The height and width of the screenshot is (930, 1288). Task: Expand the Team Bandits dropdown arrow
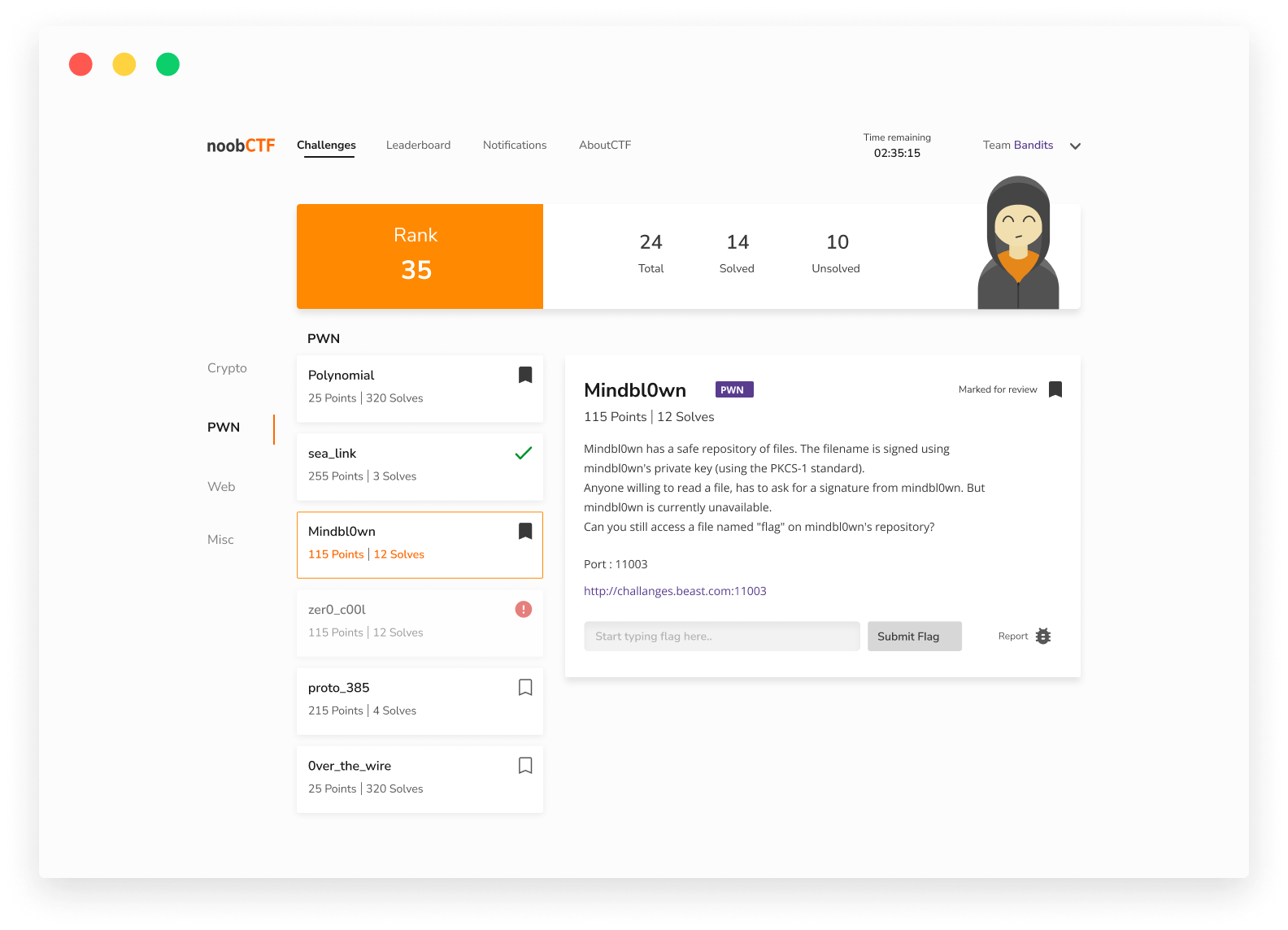click(x=1075, y=146)
